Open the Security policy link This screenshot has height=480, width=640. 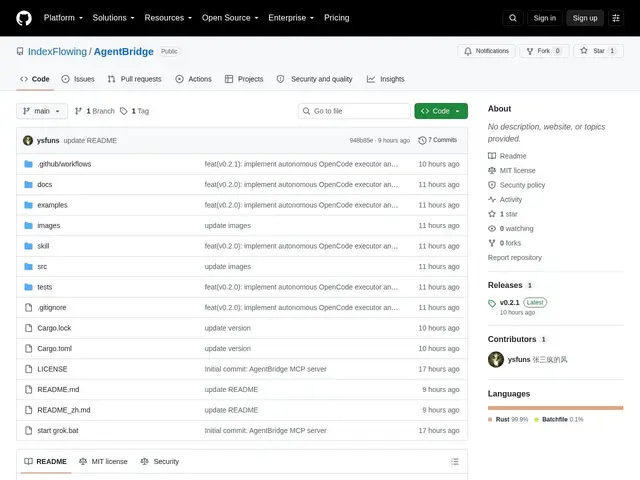(517, 185)
